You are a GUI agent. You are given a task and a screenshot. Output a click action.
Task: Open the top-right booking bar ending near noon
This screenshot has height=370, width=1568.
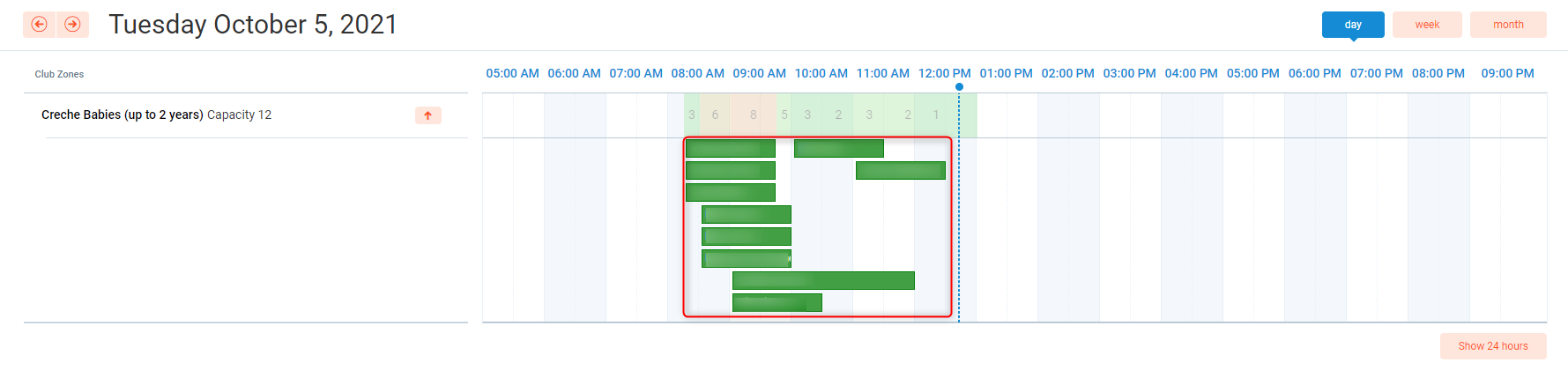pos(900,170)
